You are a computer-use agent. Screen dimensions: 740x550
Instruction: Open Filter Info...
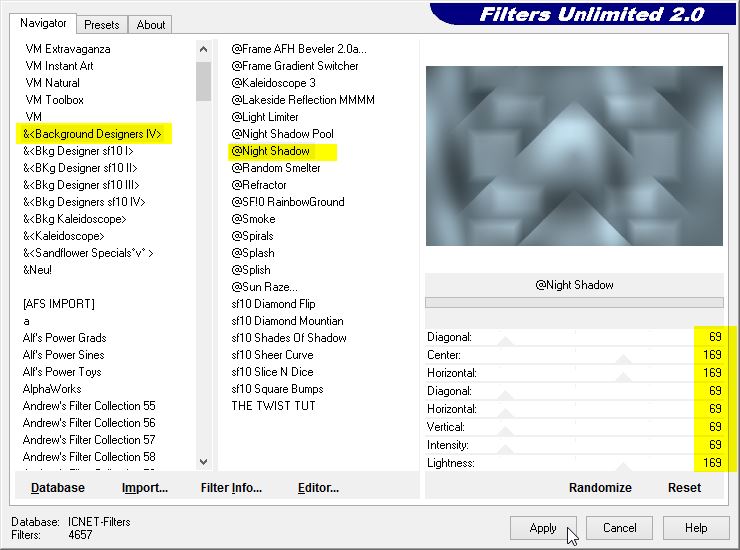pyautogui.click(x=231, y=488)
